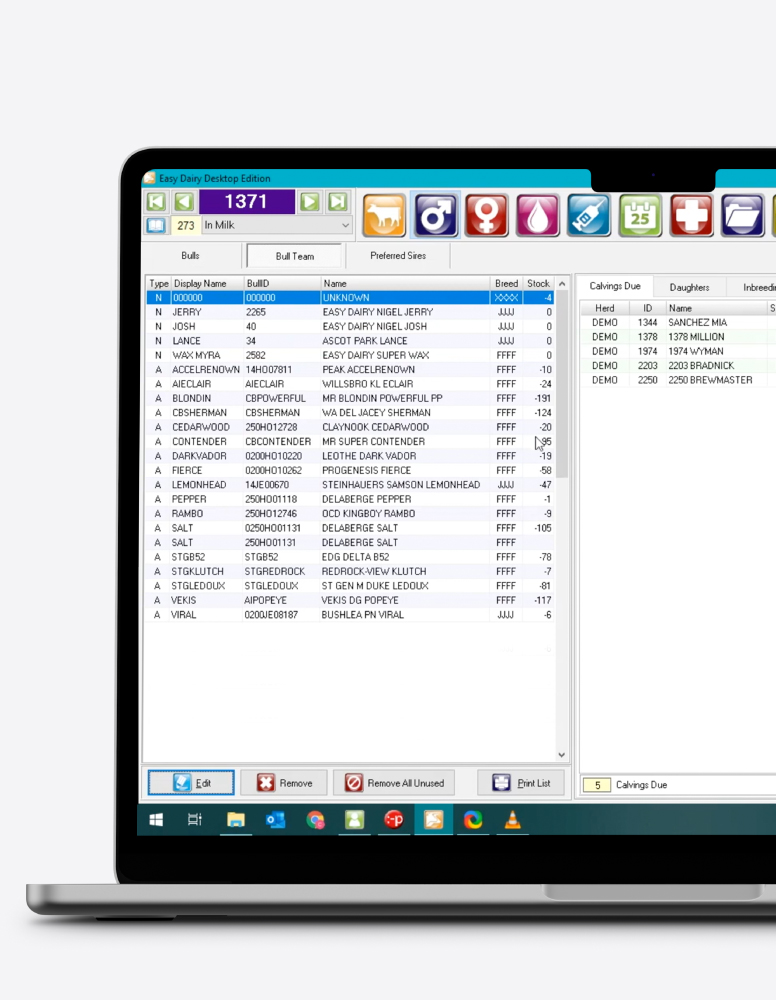This screenshot has height=1000, width=776.
Task: Open the calendar 25 icon
Action: (x=640, y=216)
